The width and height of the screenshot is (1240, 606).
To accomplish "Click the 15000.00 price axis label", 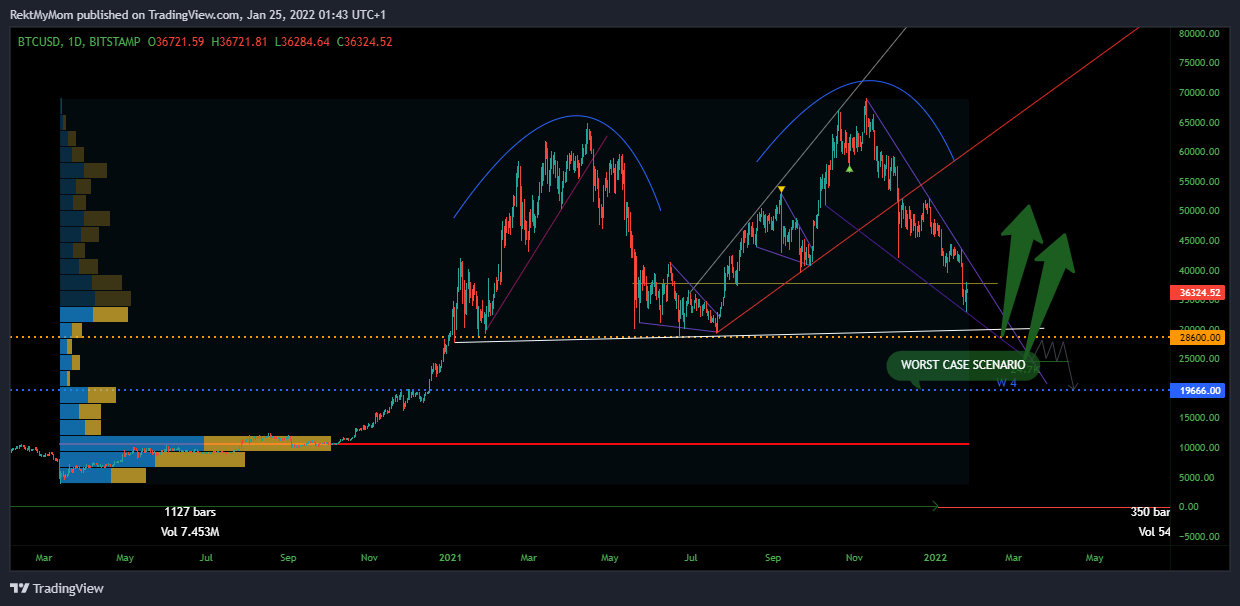I will pos(1200,418).
